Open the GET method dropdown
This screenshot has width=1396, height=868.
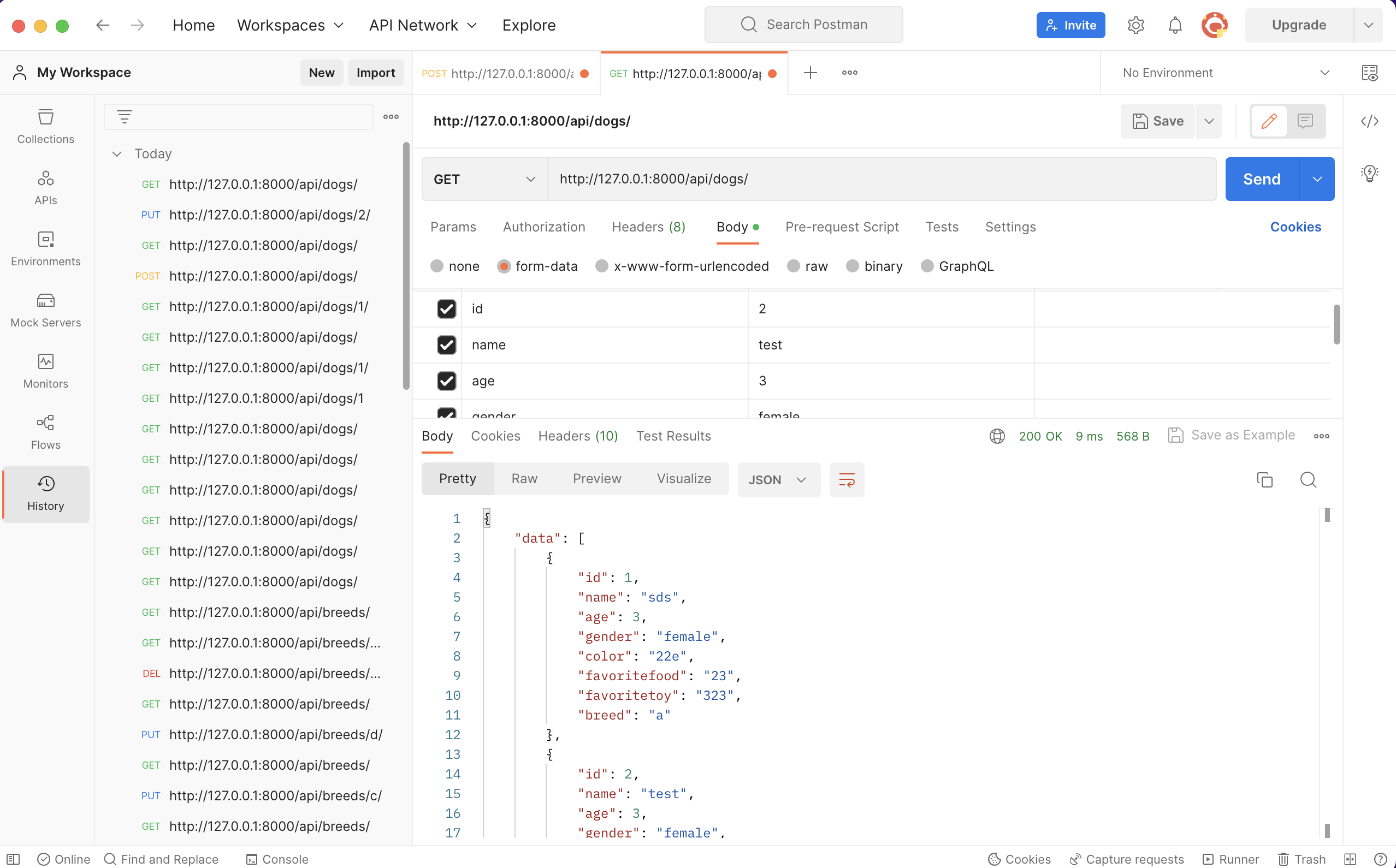click(x=484, y=179)
